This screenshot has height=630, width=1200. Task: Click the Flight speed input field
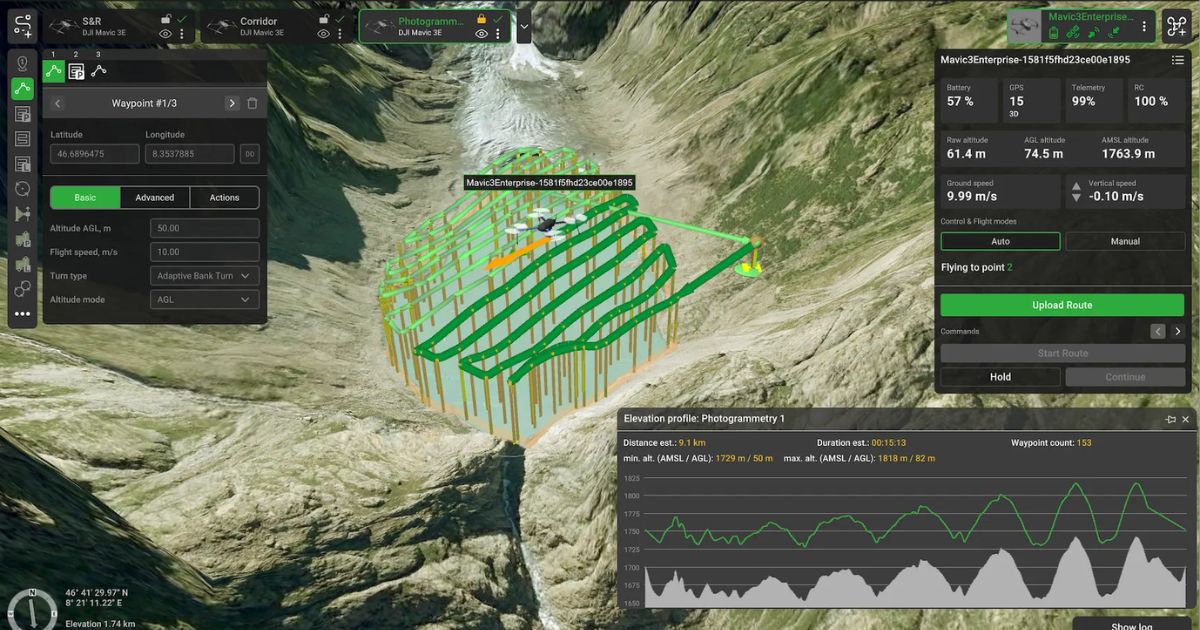[205, 252]
